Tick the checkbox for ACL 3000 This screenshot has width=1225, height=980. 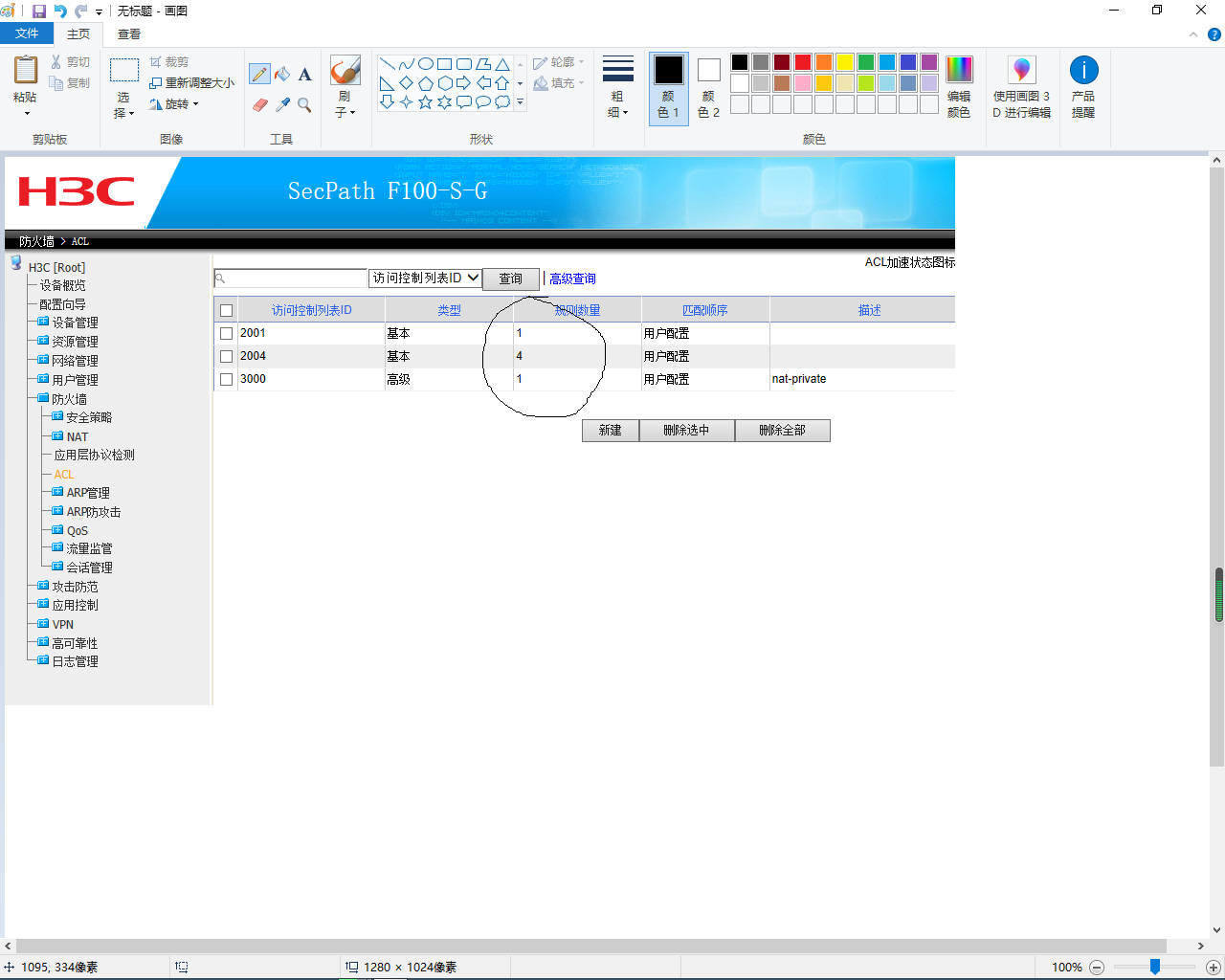pyautogui.click(x=227, y=379)
